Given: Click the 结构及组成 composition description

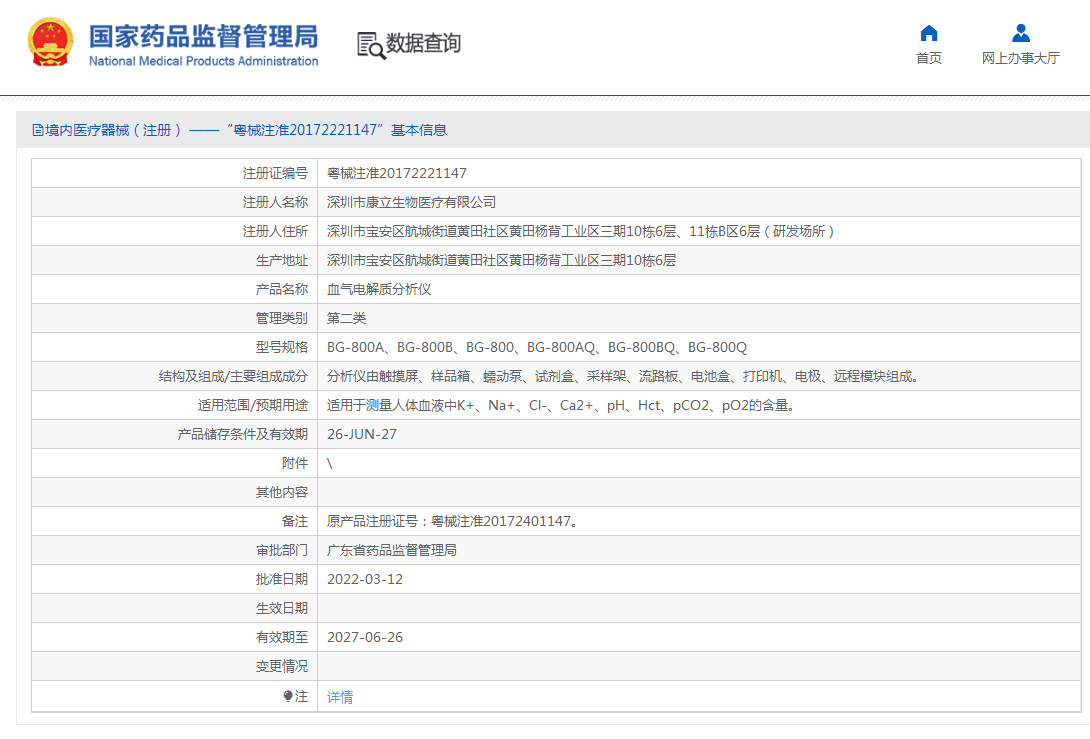Looking at the screenshot, I should (x=625, y=377).
